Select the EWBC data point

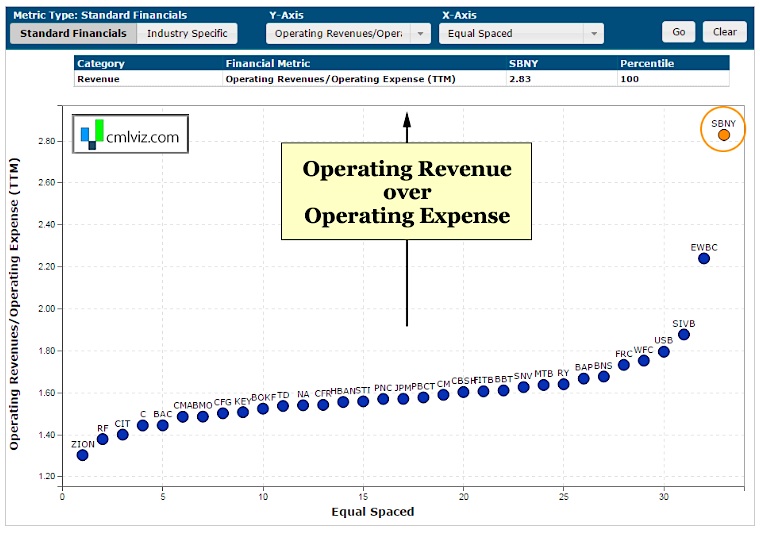click(704, 258)
